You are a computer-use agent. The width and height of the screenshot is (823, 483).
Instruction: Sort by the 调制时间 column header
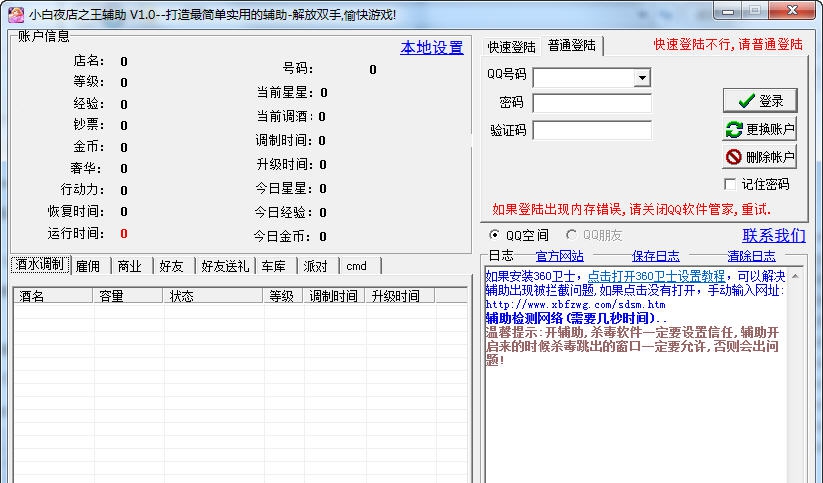(x=334, y=296)
